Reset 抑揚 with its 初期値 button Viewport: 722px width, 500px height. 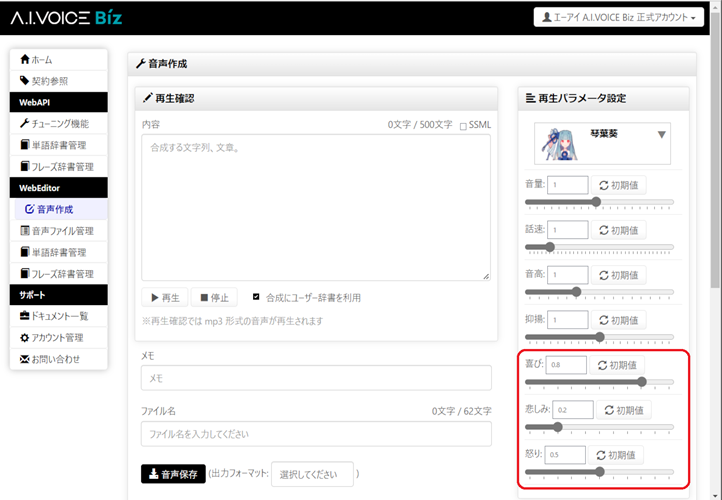pyautogui.click(x=618, y=320)
